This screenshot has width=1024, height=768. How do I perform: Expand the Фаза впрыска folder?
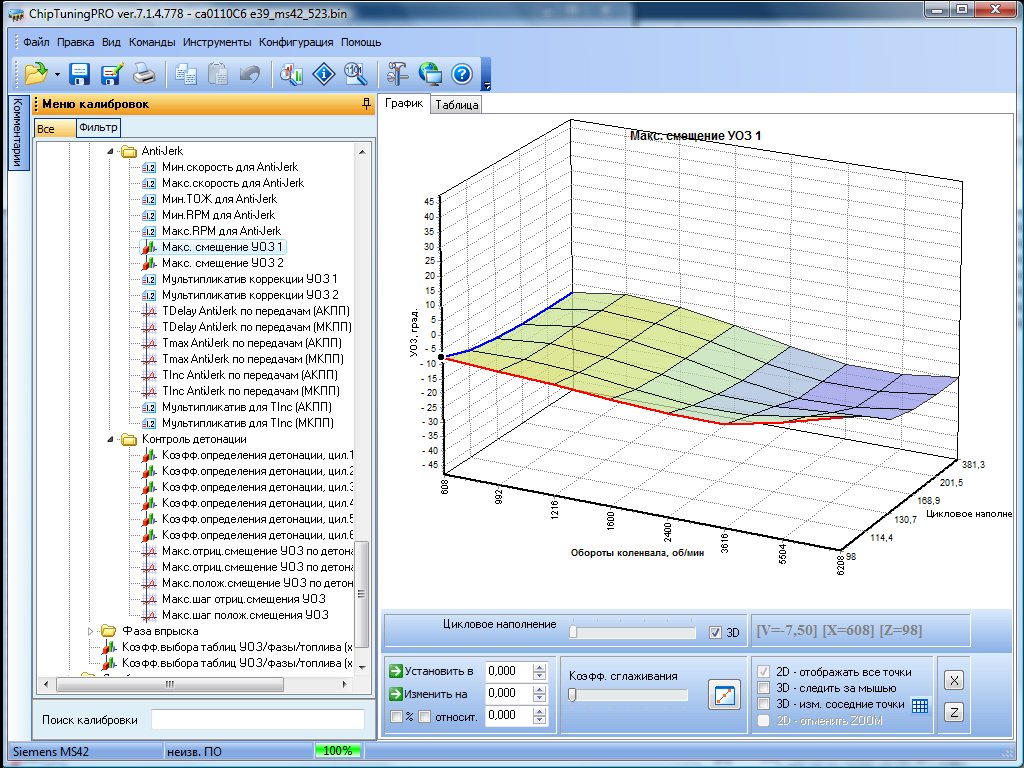click(x=92, y=631)
